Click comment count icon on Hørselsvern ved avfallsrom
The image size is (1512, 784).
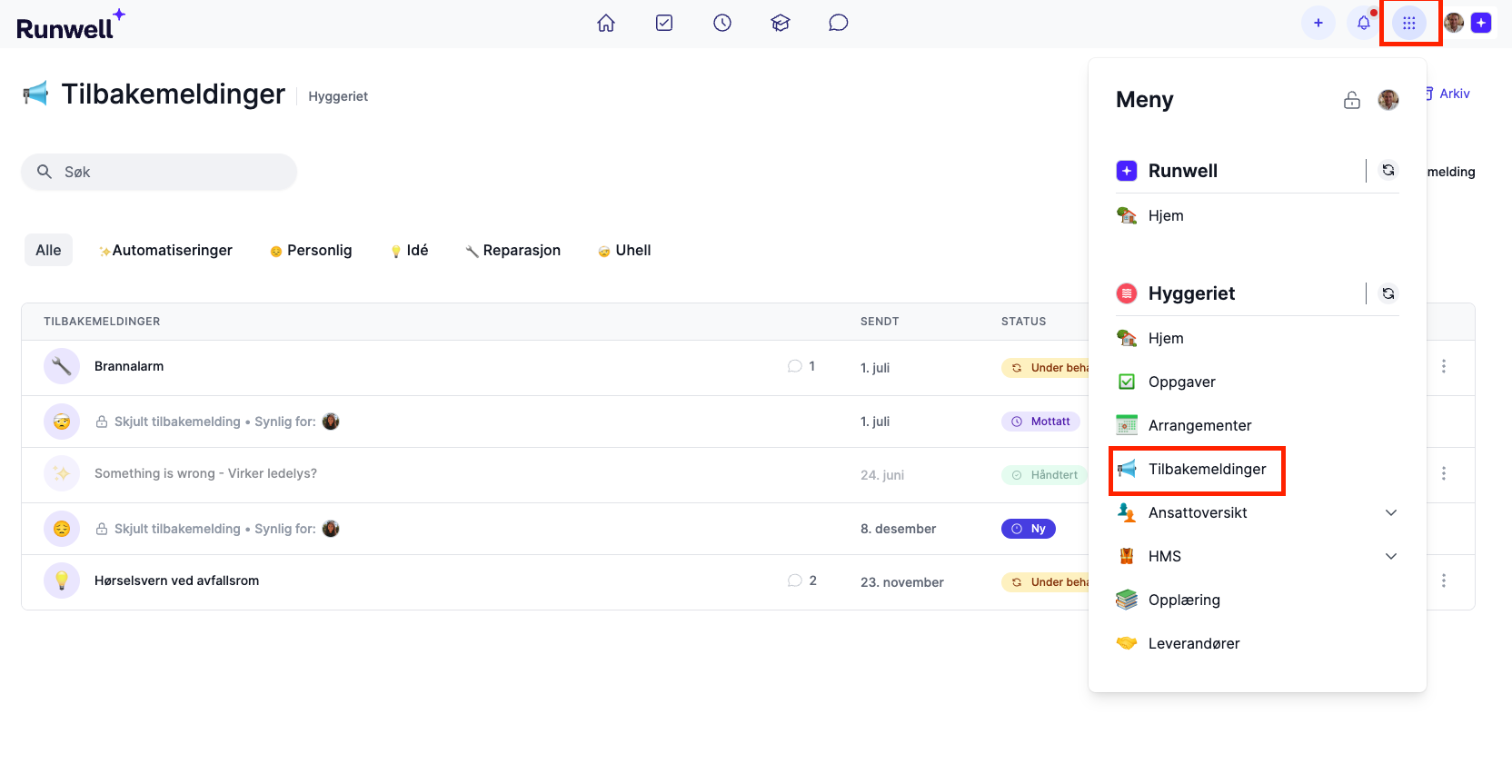[x=795, y=581]
